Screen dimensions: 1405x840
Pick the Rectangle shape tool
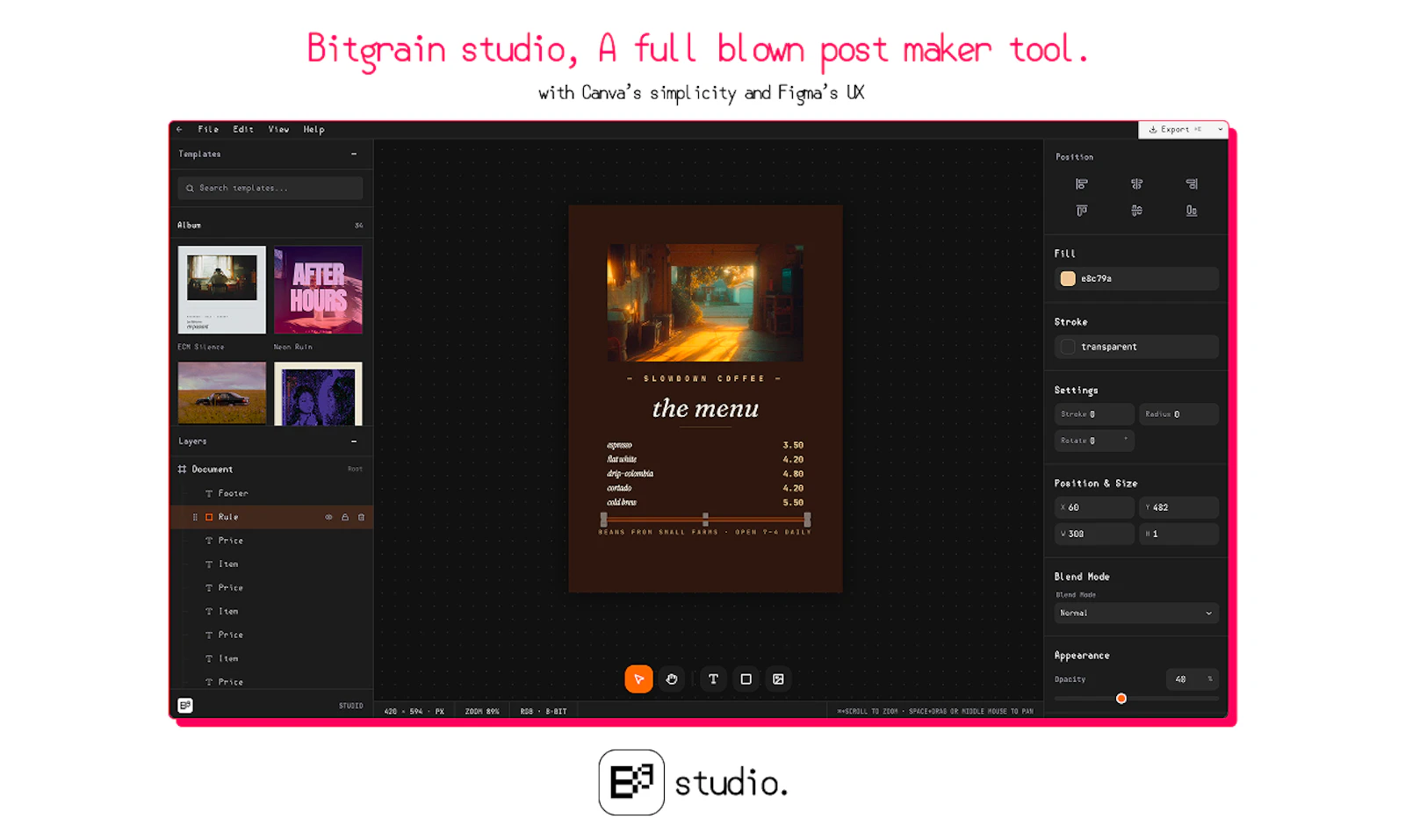[x=746, y=678]
